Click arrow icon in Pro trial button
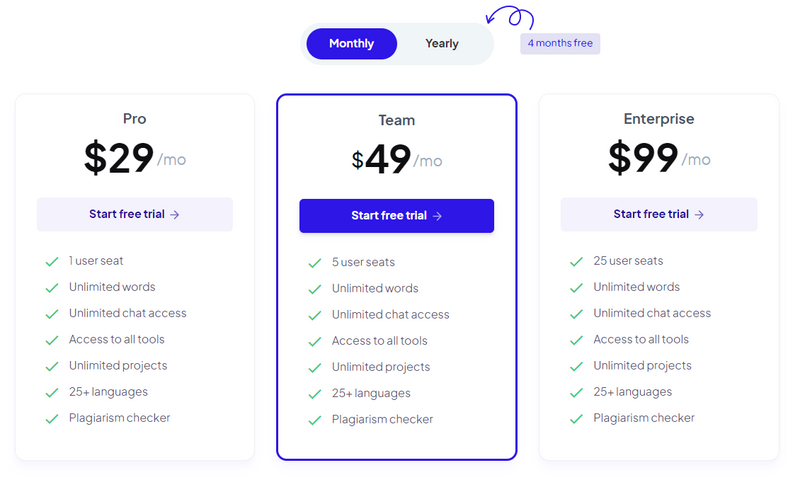This screenshot has height=487, width=800. (174, 215)
